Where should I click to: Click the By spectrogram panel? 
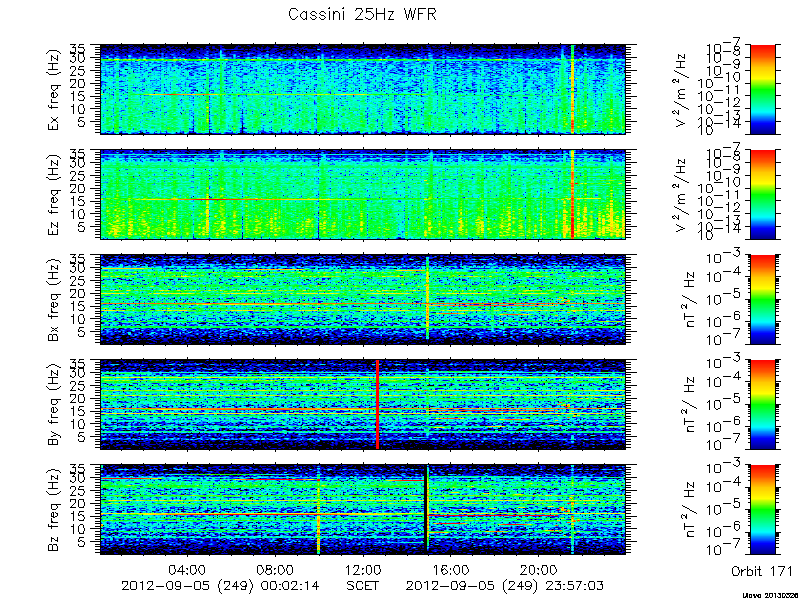click(363, 405)
